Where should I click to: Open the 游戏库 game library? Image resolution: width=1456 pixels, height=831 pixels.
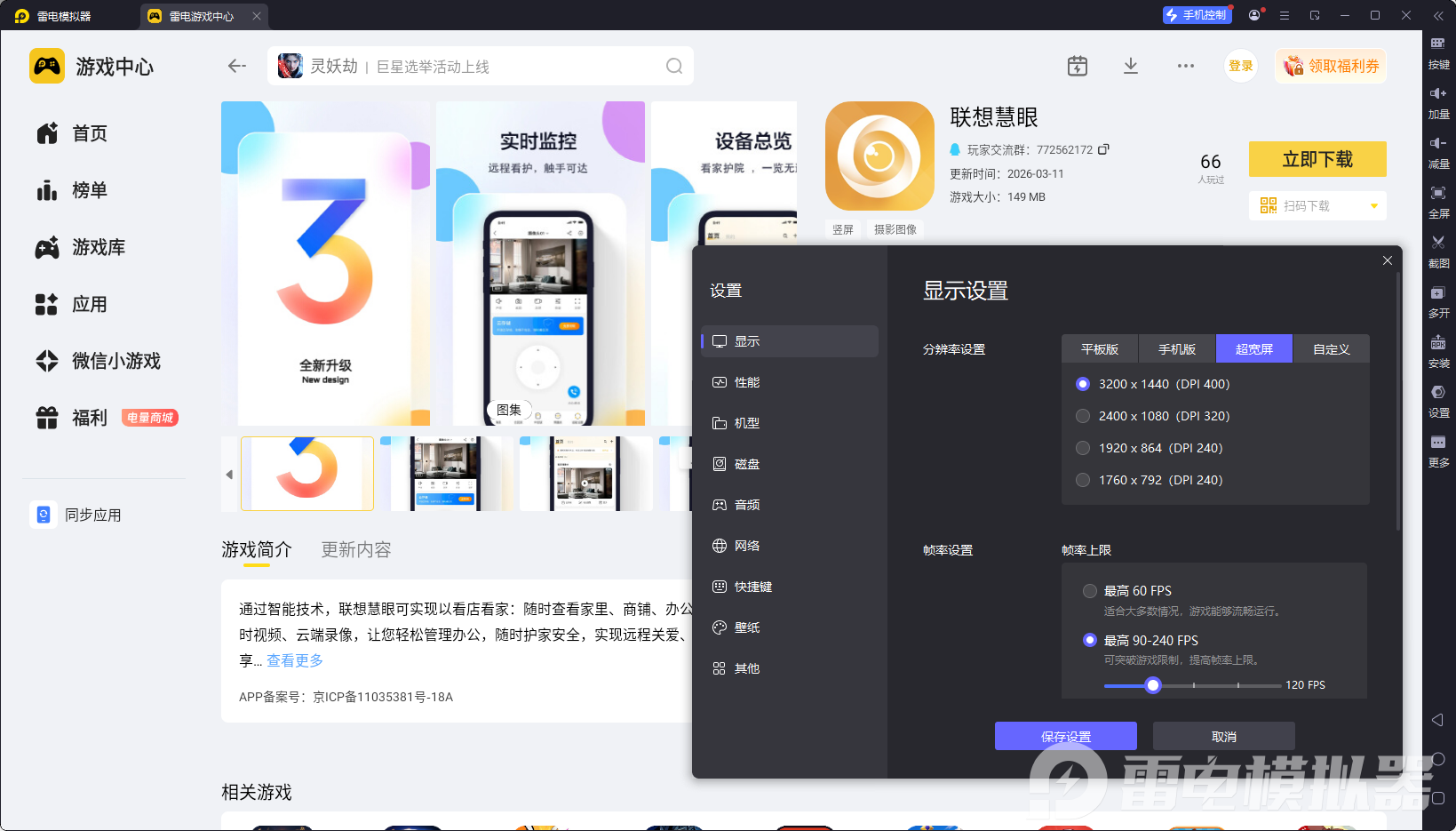pos(81,247)
